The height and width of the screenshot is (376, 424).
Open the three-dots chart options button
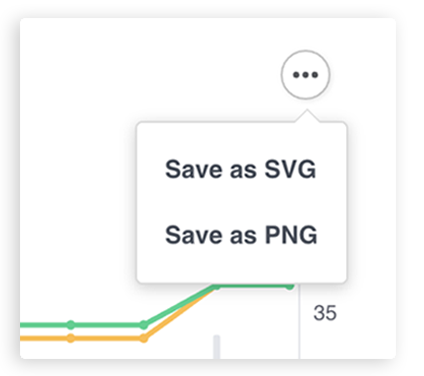[x=305, y=75]
